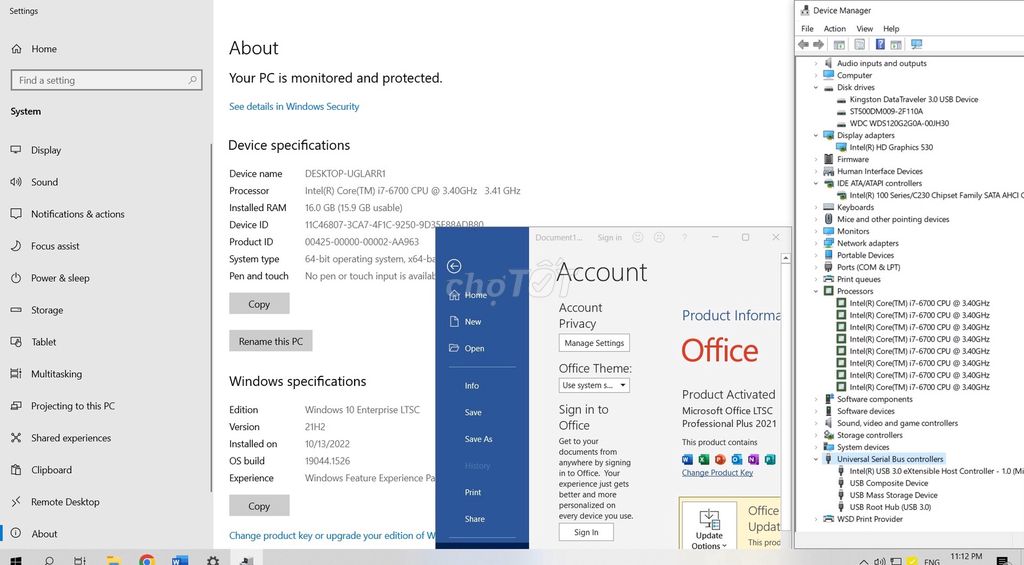Viewport: 1024px width, 565px height.
Task: Click the question mark help icon in Word
Action: [684, 238]
